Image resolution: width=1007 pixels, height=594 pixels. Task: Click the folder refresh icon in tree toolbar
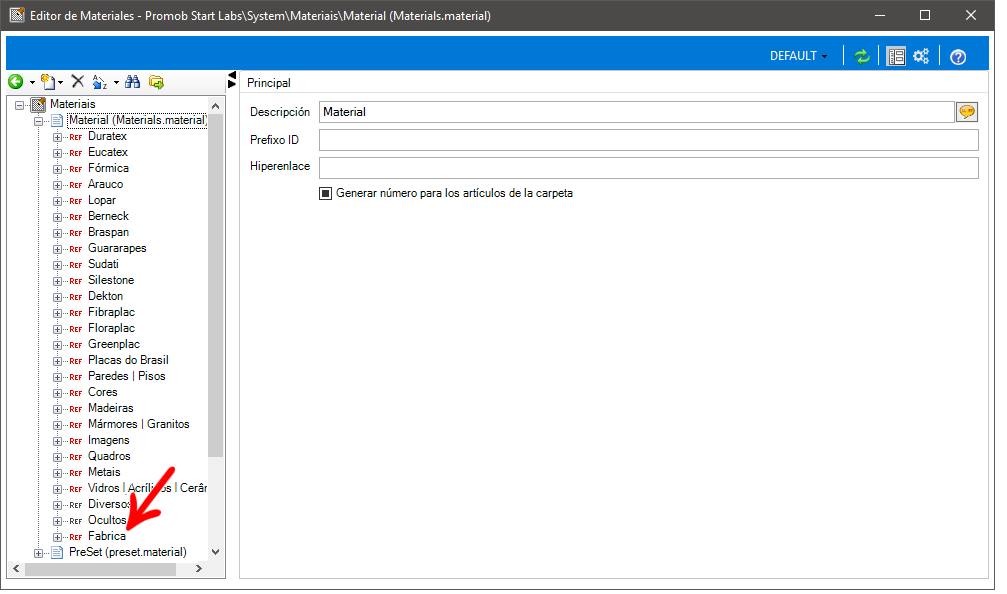[156, 82]
